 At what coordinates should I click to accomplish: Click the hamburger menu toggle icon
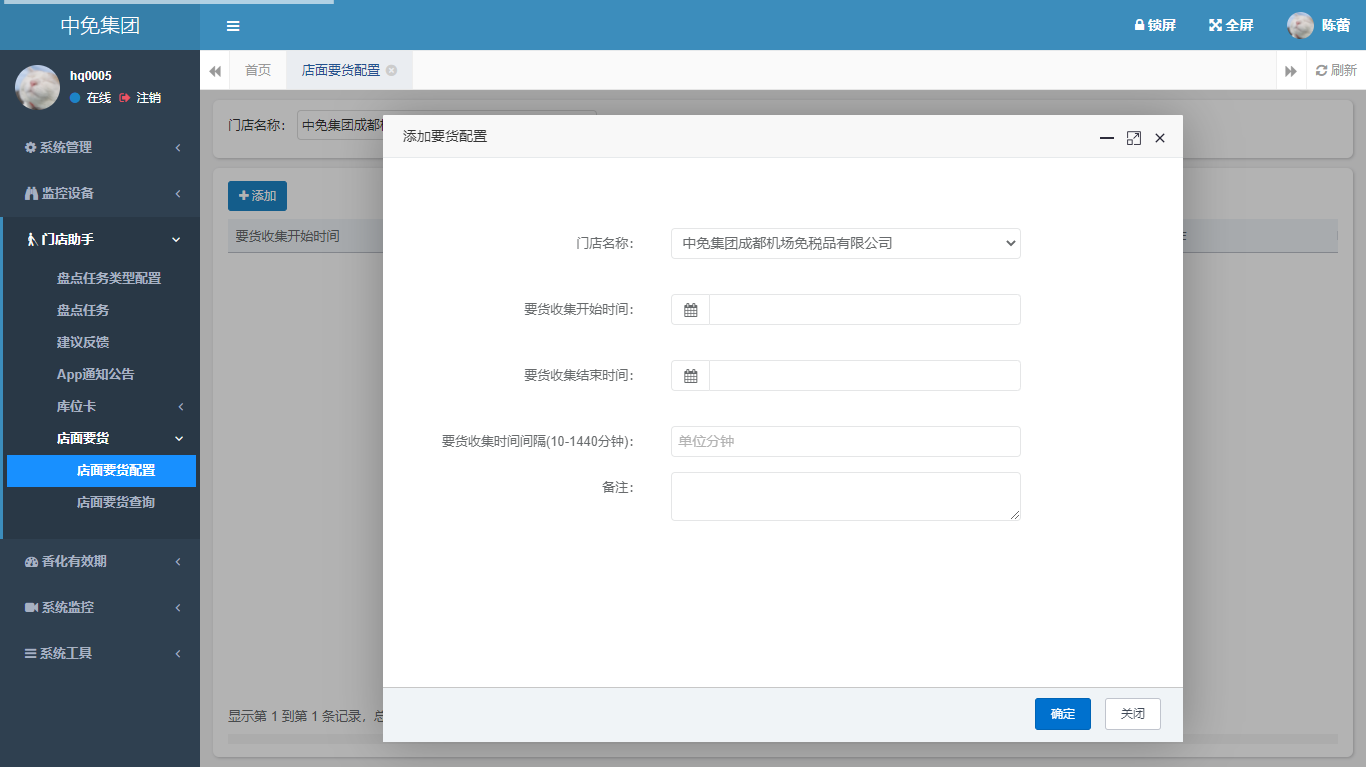232,26
